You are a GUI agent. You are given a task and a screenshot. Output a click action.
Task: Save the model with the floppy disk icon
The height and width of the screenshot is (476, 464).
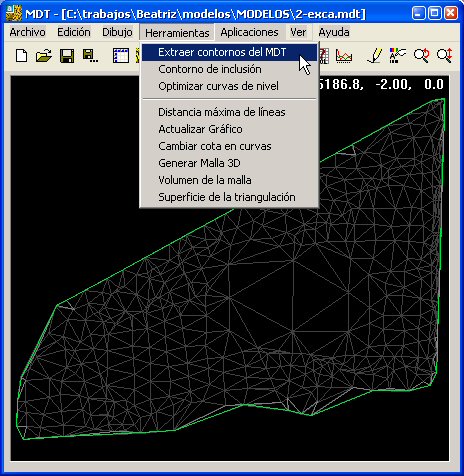(x=67, y=56)
